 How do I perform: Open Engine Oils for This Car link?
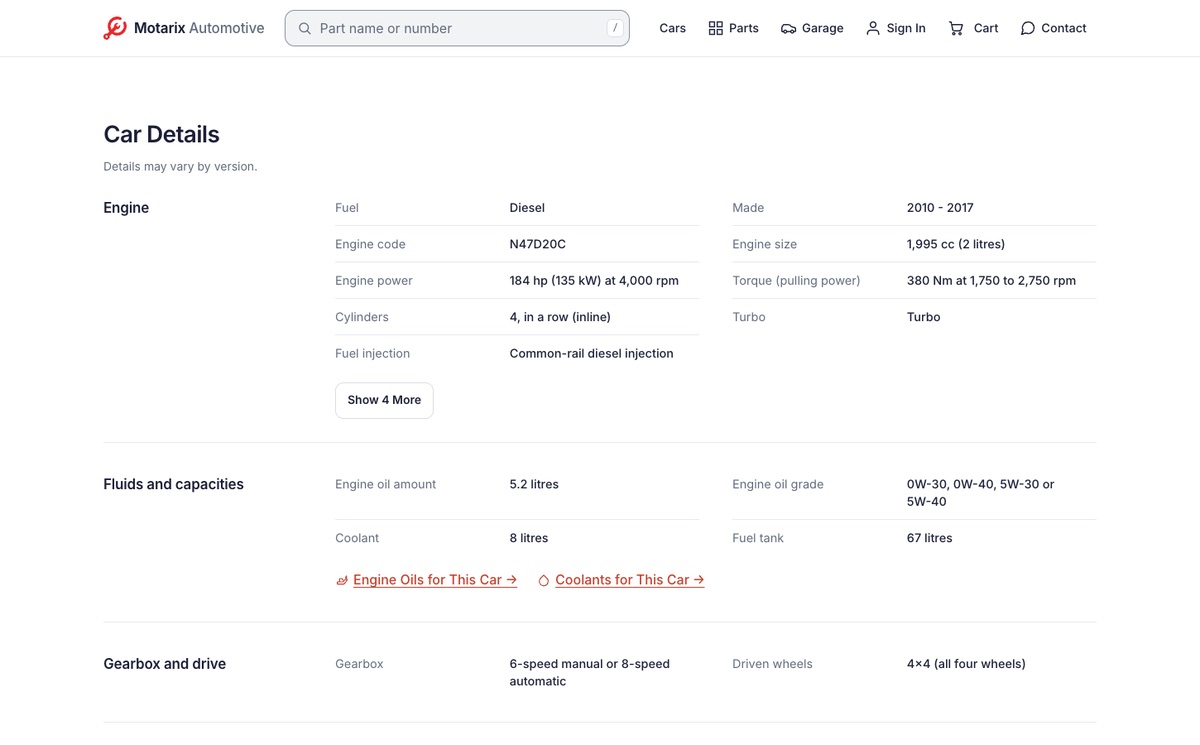tap(435, 580)
